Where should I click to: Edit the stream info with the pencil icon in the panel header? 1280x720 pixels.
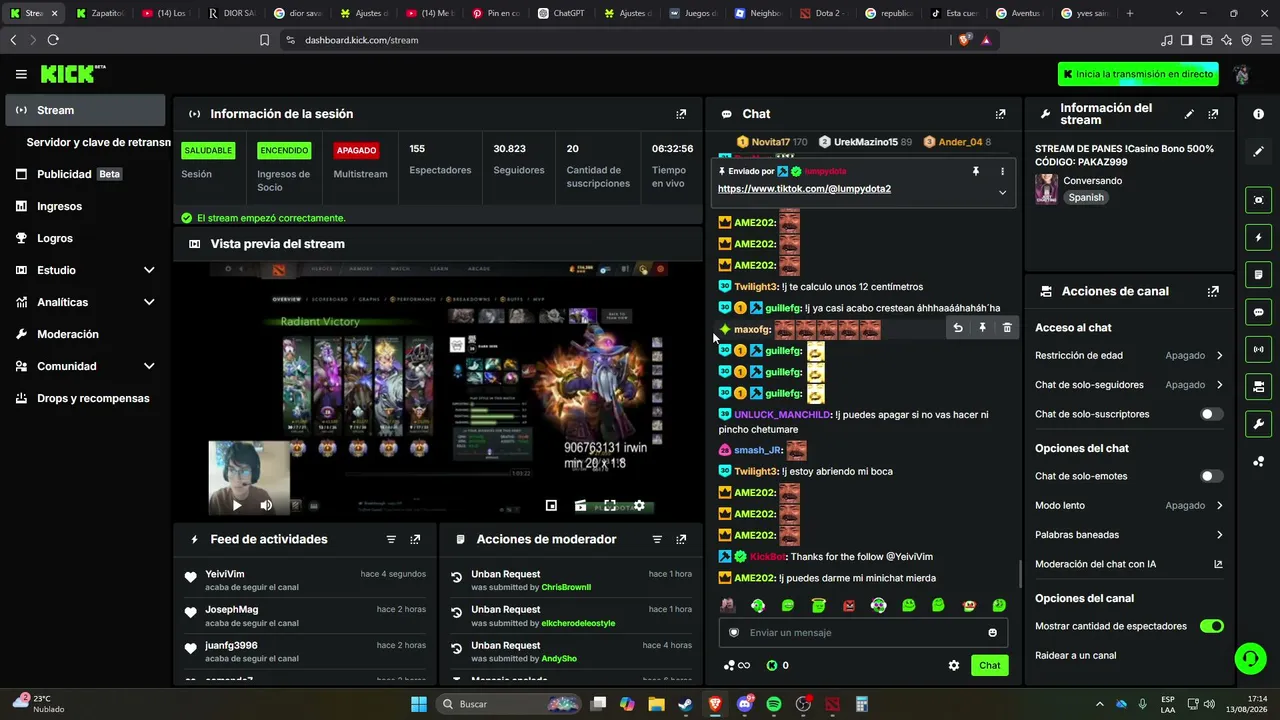click(x=1189, y=114)
